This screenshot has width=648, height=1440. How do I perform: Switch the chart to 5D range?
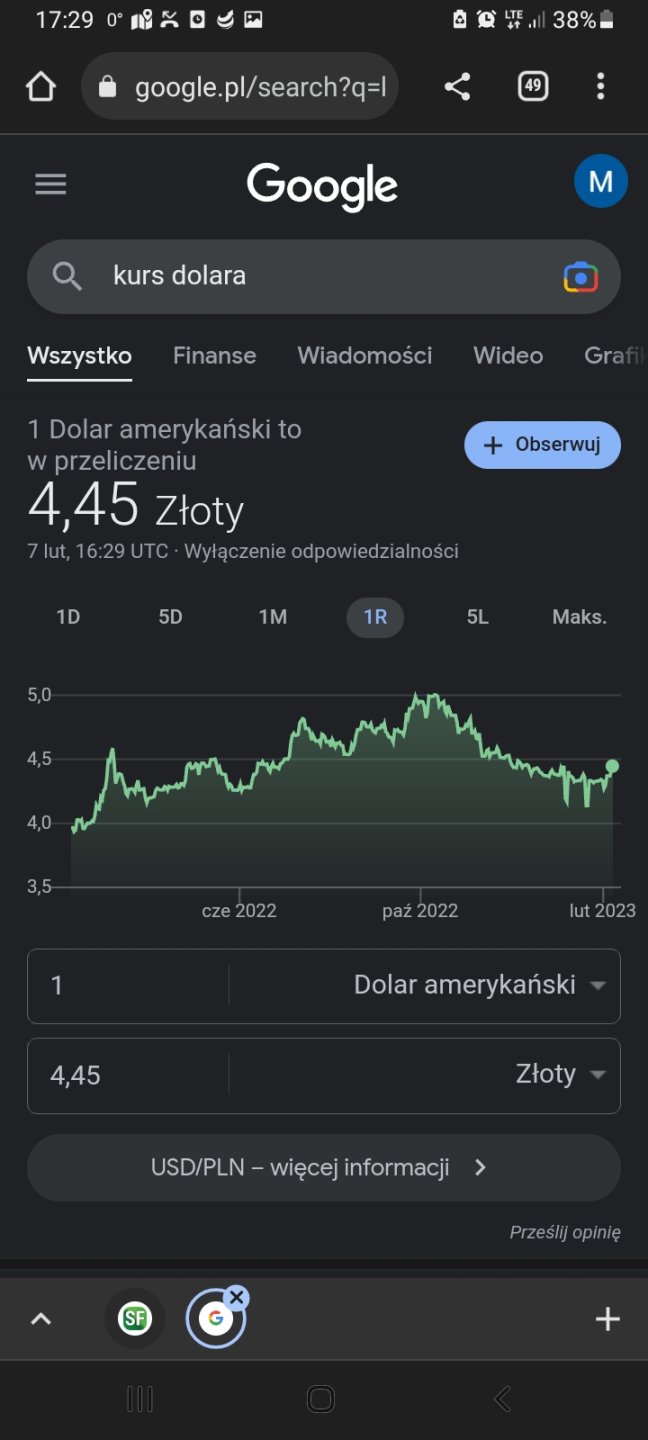coord(170,617)
